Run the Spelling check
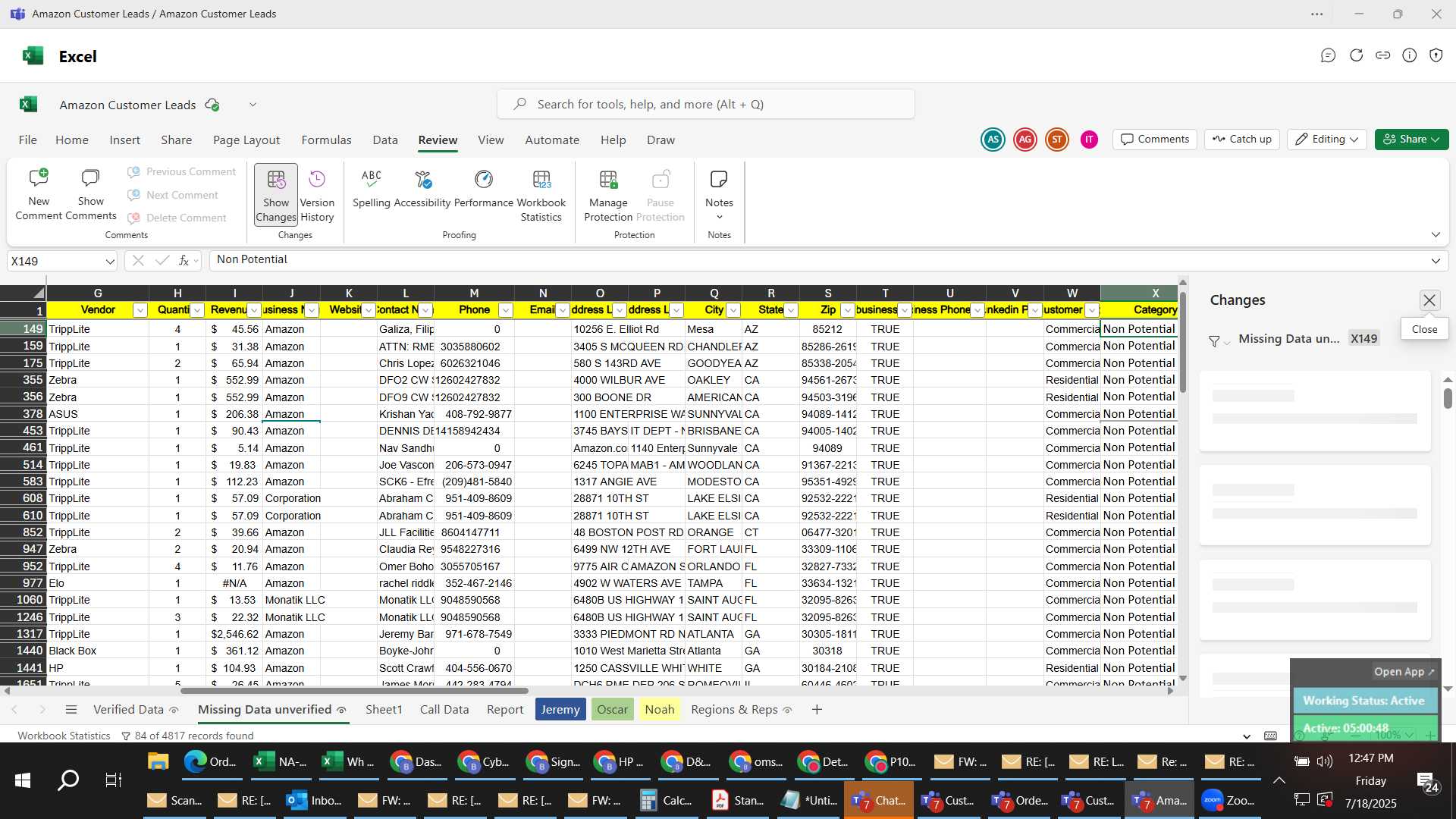Screen dimensions: 1456x819 372,189
